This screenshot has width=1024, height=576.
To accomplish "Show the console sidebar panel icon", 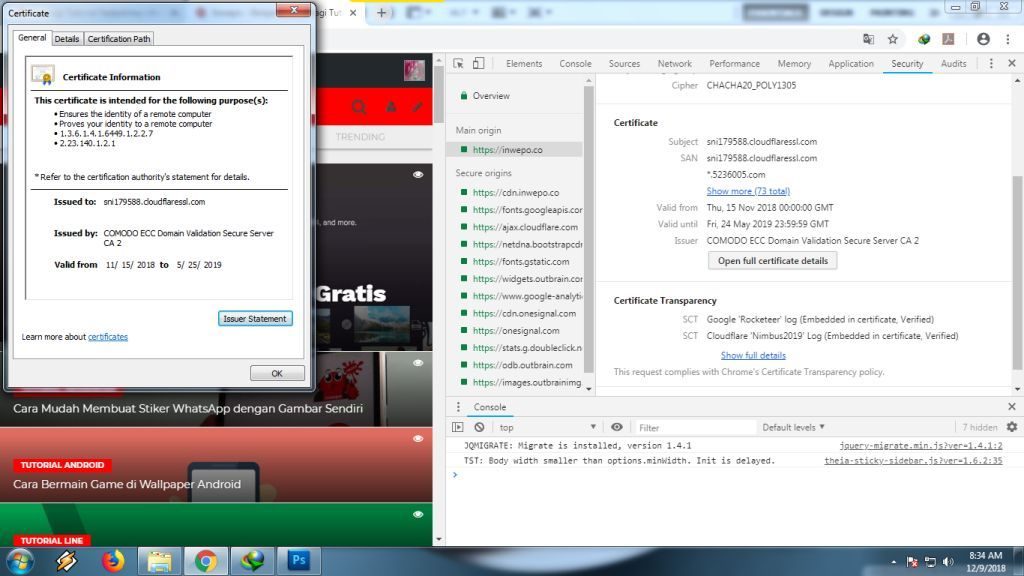I will point(458,427).
